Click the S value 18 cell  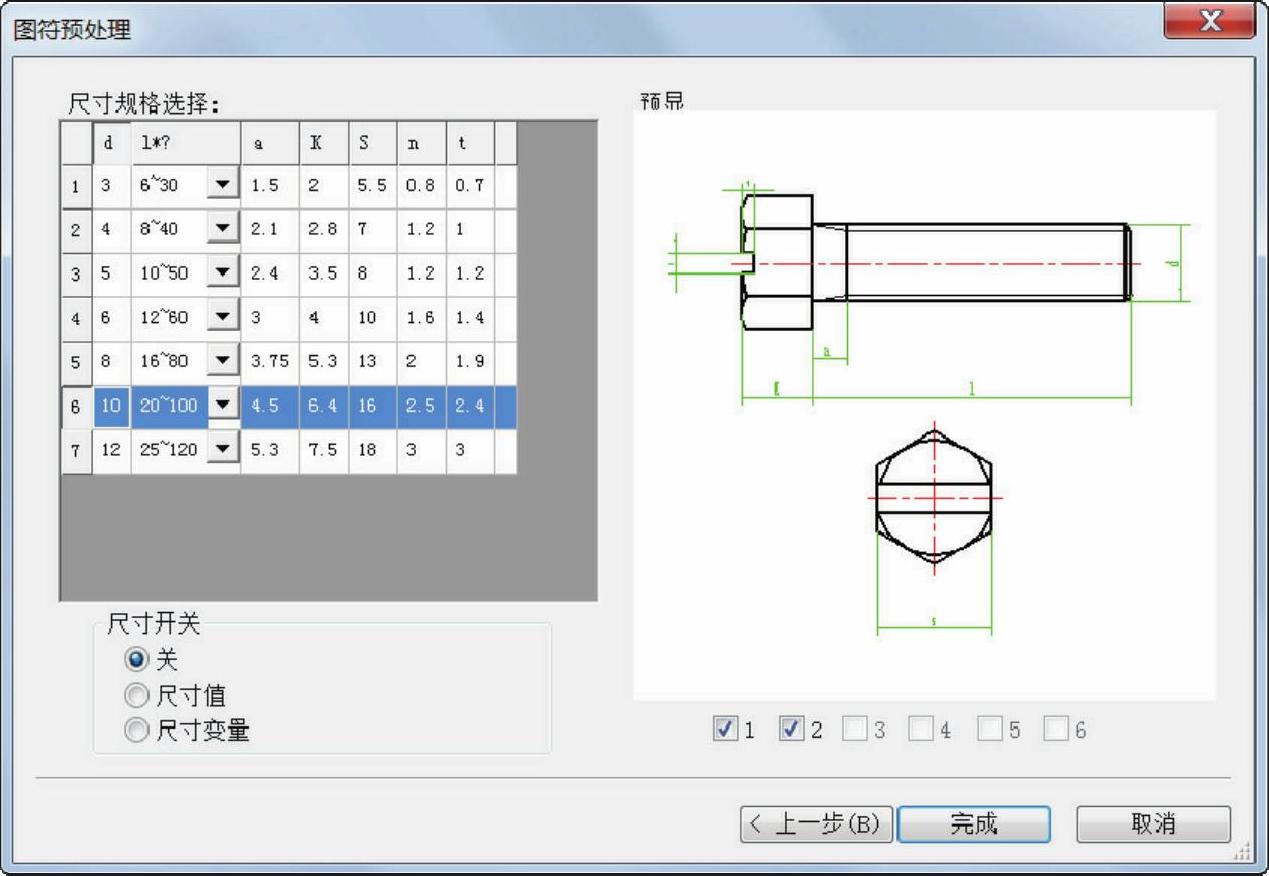pos(373,451)
